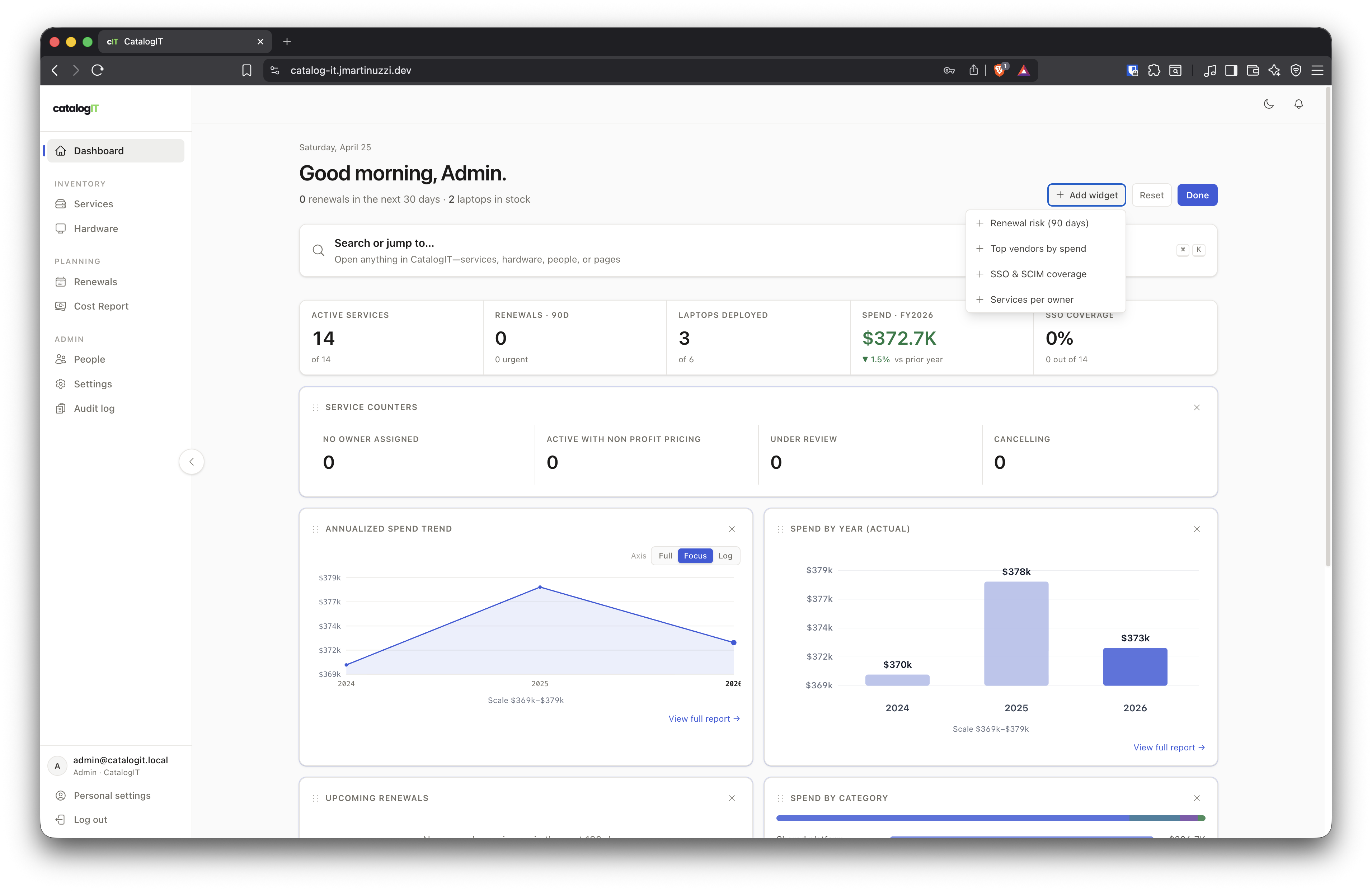Click the catalogIT logo
The width and height of the screenshot is (1372, 891).
(75, 108)
